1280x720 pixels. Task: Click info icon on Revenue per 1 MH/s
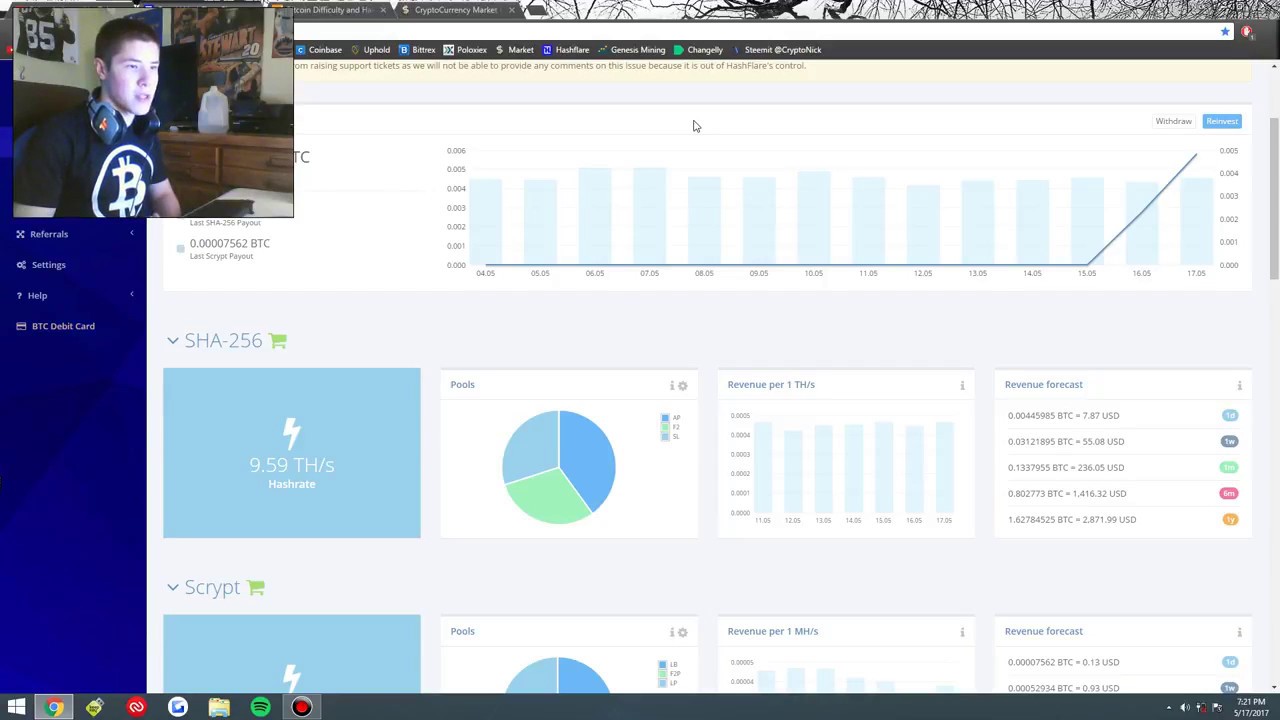point(962,633)
